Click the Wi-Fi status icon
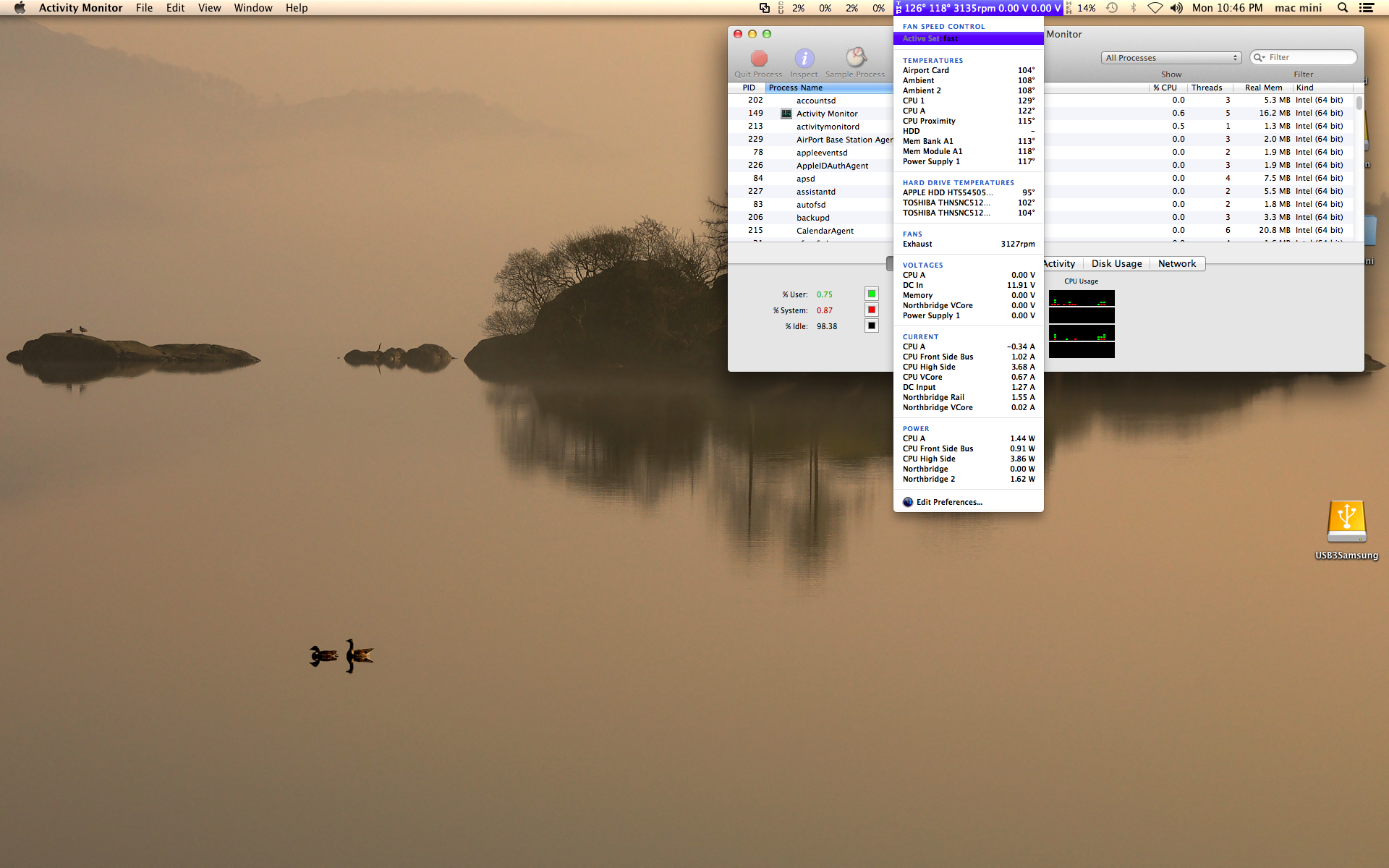The height and width of the screenshot is (868, 1389). [1155, 8]
